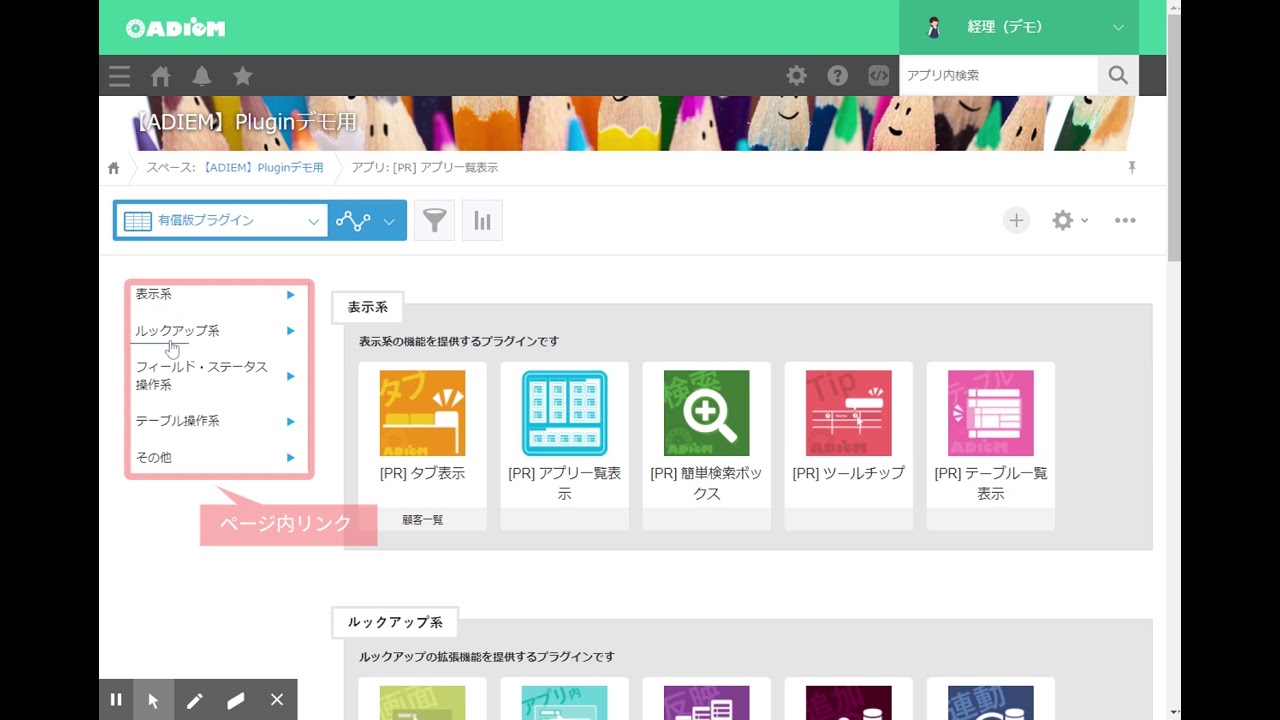Viewport: 1280px width, 720px height.
Task: Open the filter funnel icon
Action: point(434,220)
